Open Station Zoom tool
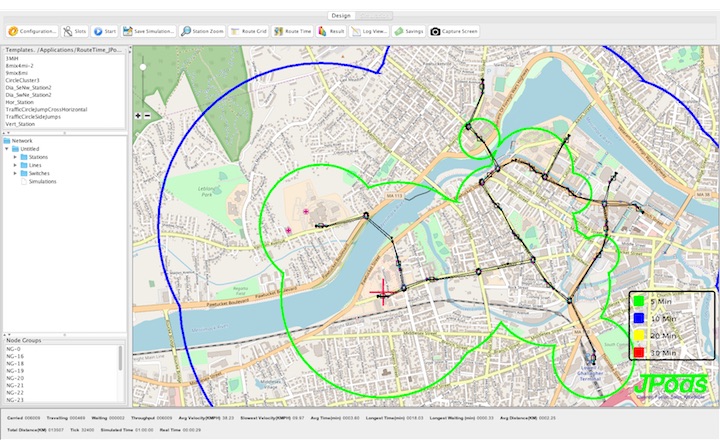This screenshot has width=720, height=440. (203, 31)
